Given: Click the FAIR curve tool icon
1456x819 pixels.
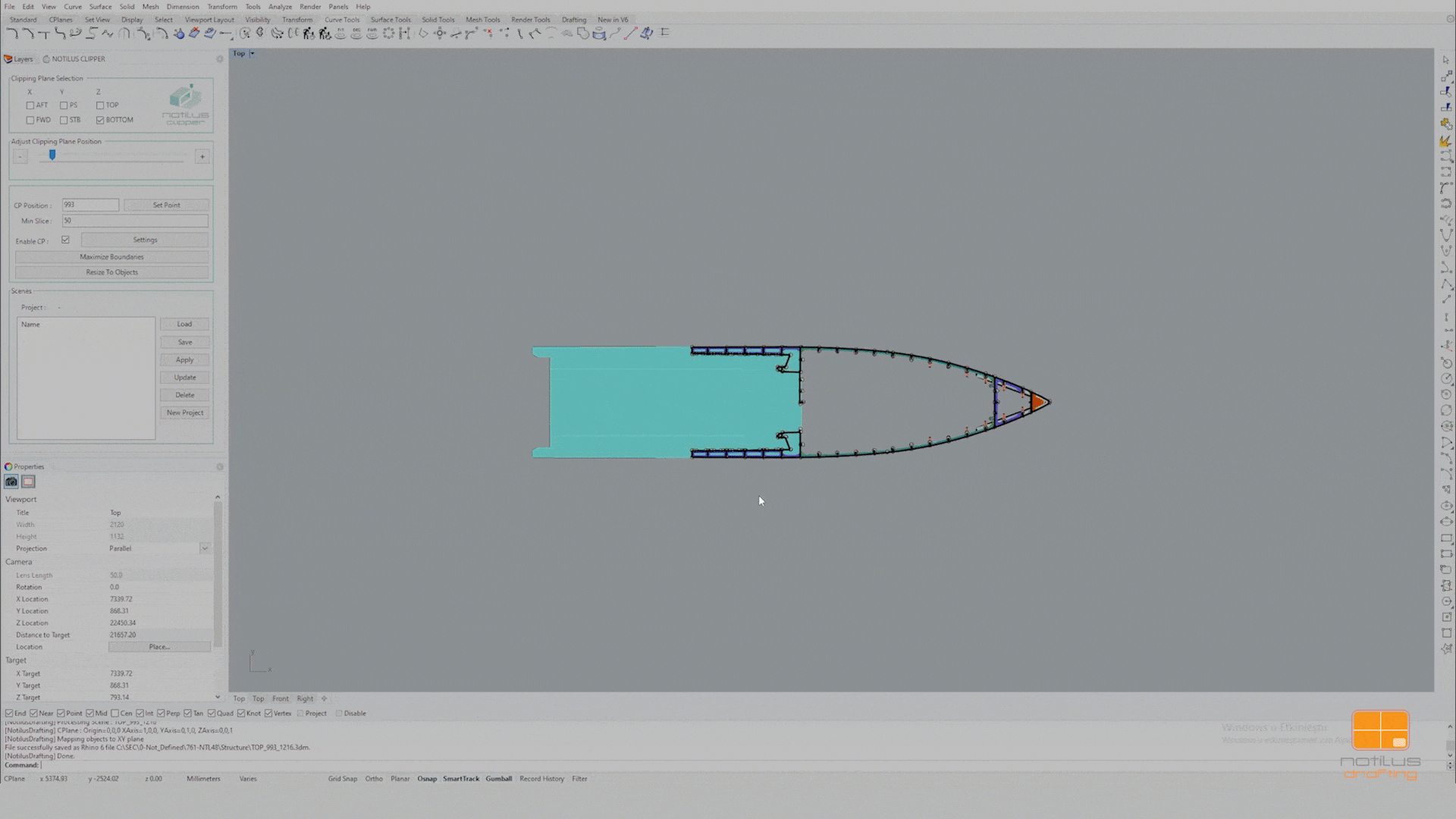Looking at the screenshot, I should click(372, 33).
